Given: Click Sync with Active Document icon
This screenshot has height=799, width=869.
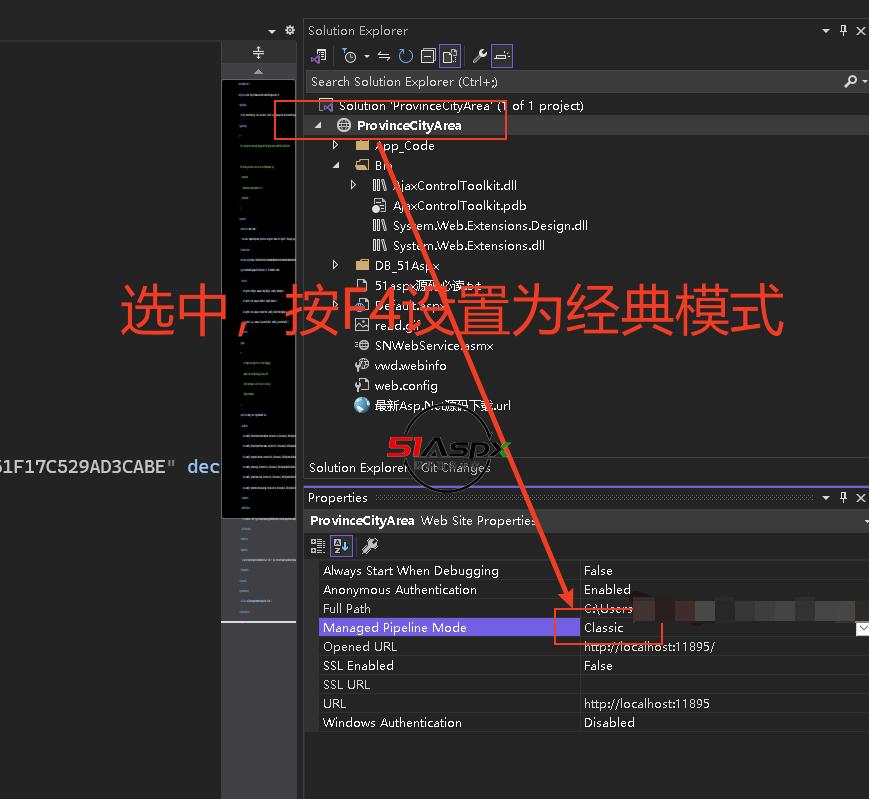Looking at the screenshot, I should point(384,56).
